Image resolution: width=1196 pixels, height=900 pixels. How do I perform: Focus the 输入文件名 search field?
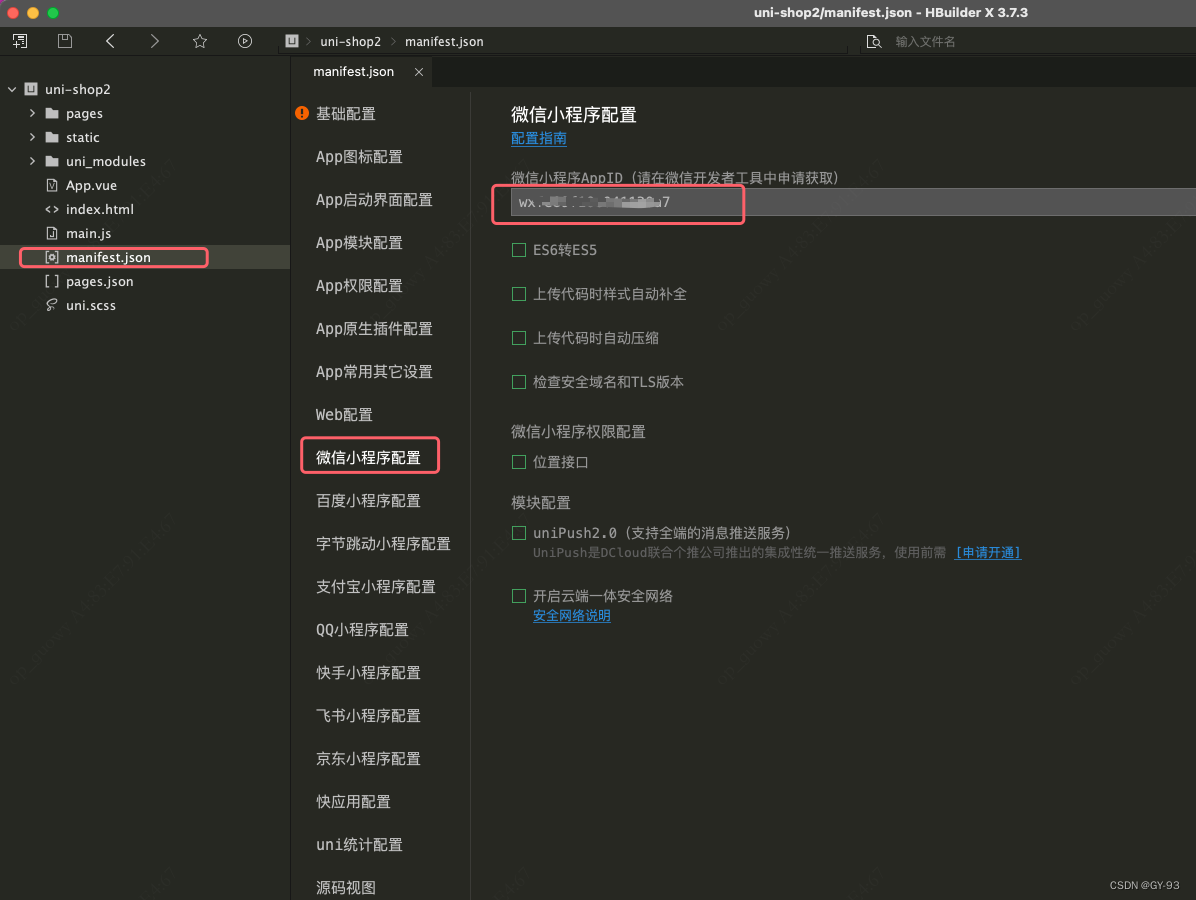point(924,41)
